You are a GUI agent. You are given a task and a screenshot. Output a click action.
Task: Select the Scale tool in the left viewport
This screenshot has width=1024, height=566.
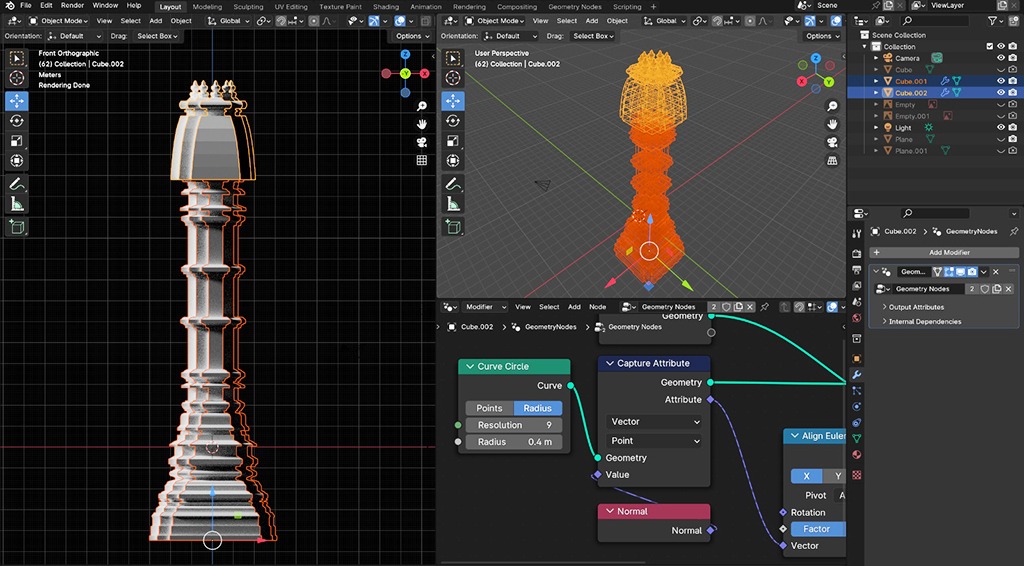[x=17, y=141]
